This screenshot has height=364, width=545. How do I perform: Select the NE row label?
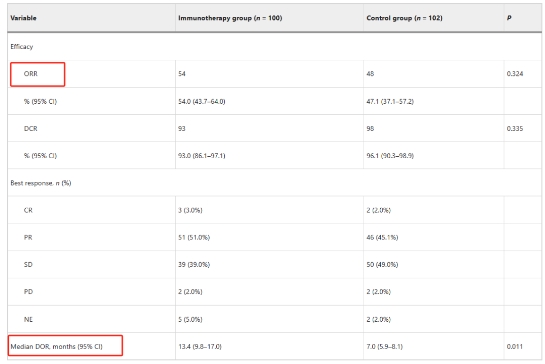tap(28, 319)
